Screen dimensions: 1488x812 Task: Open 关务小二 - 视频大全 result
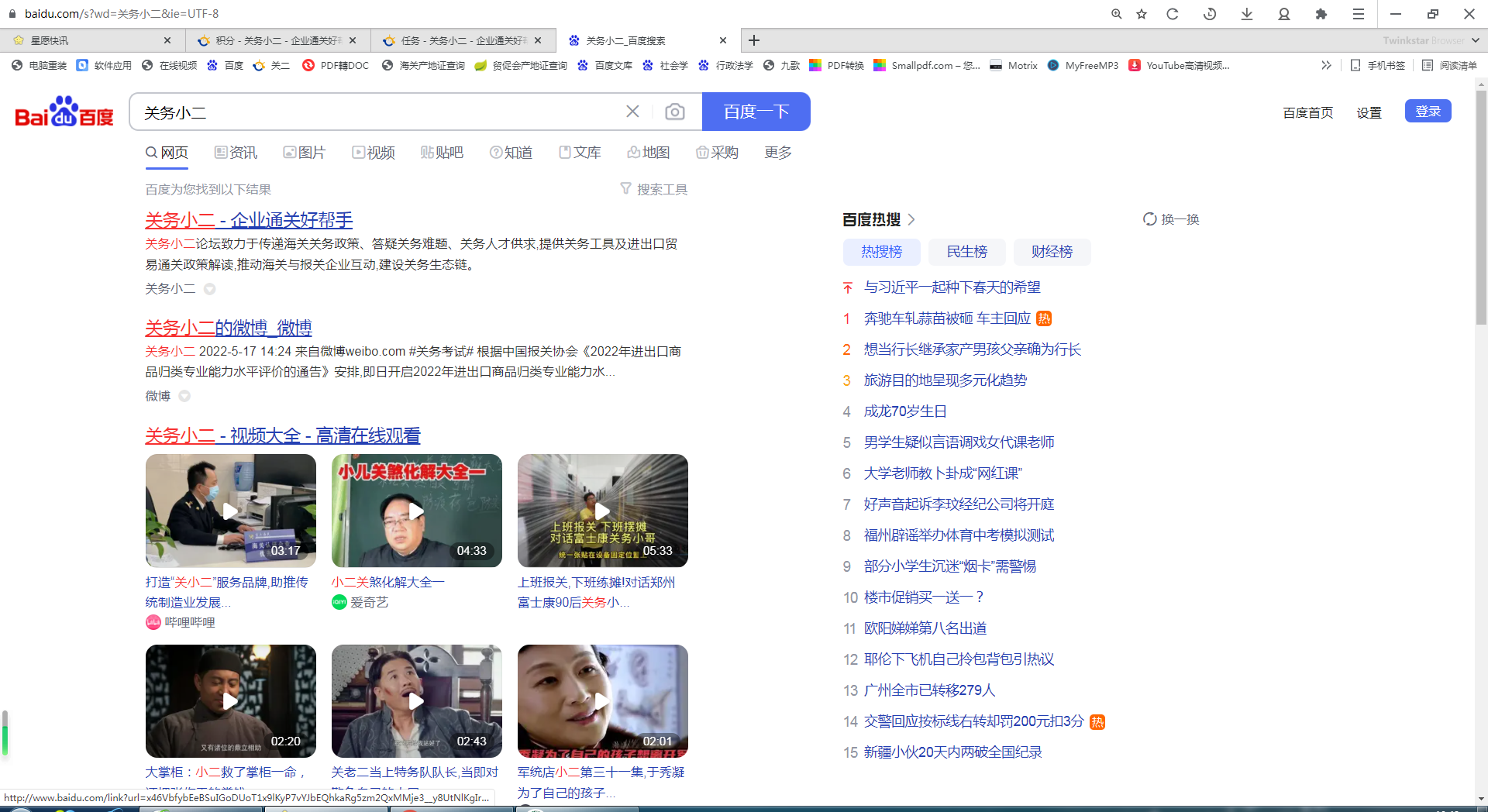(283, 435)
